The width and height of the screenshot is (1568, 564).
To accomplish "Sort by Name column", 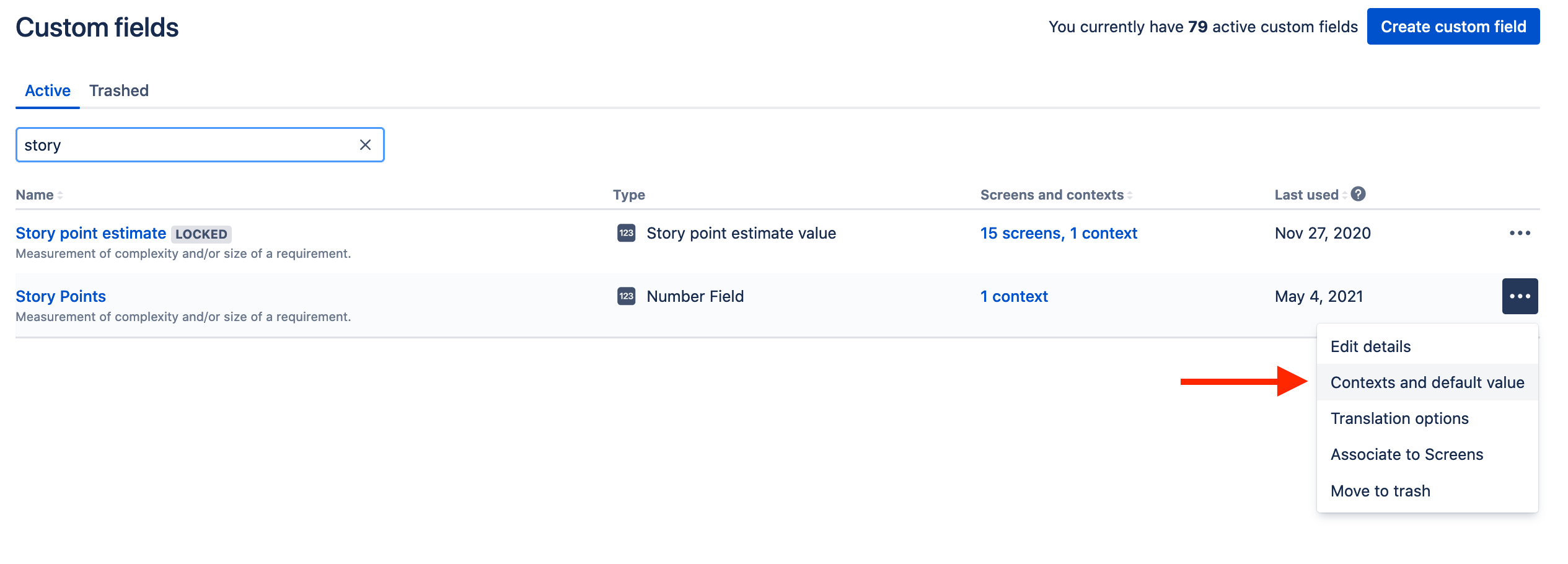I will (x=39, y=195).
